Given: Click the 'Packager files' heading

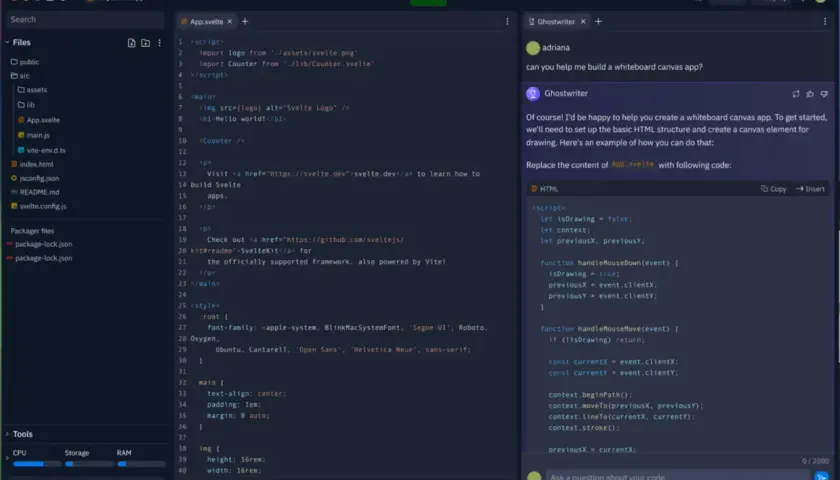Looking at the screenshot, I should [x=32, y=231].
